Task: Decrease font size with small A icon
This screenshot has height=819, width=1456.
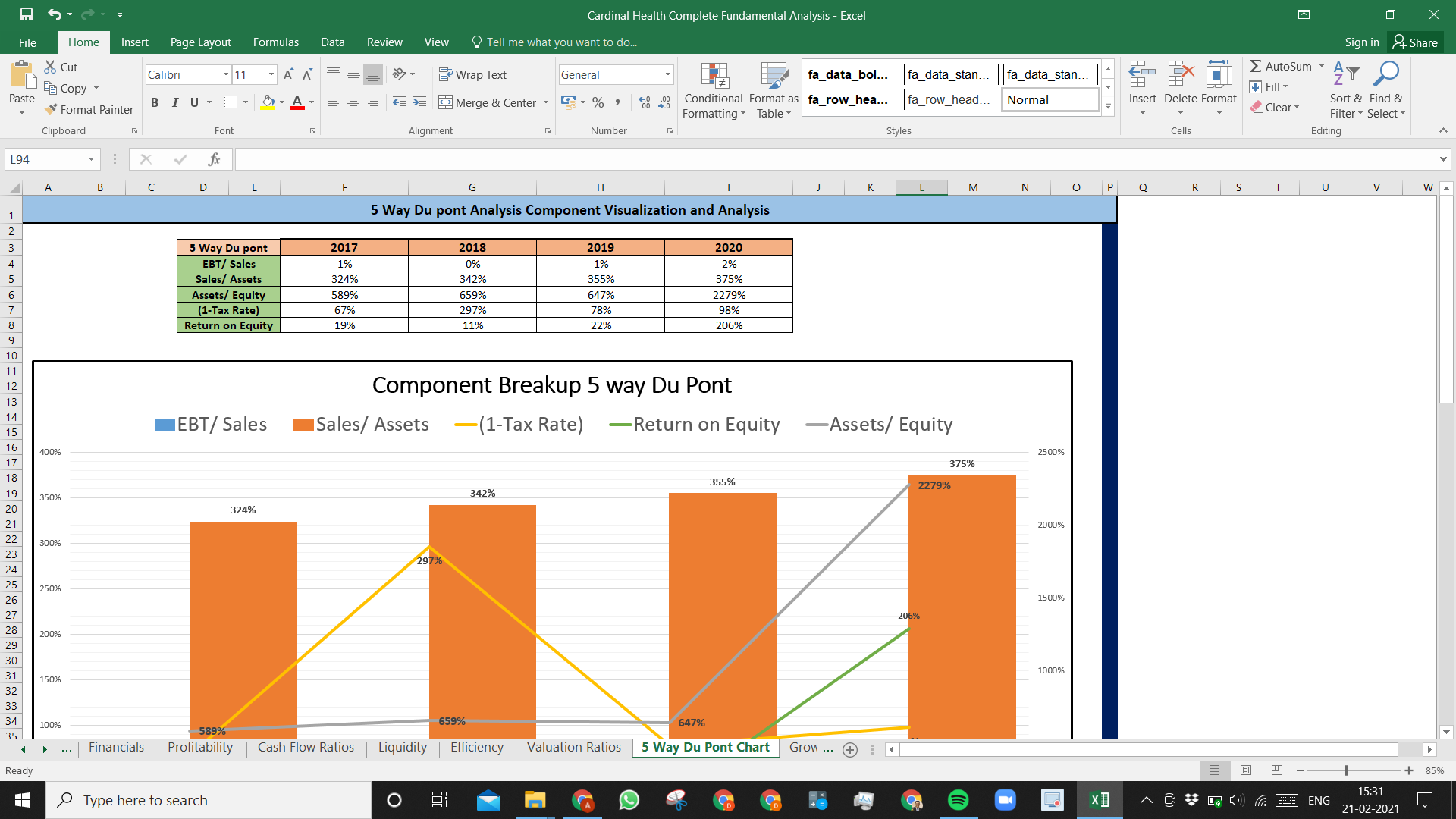Action: tap(307, 74)
